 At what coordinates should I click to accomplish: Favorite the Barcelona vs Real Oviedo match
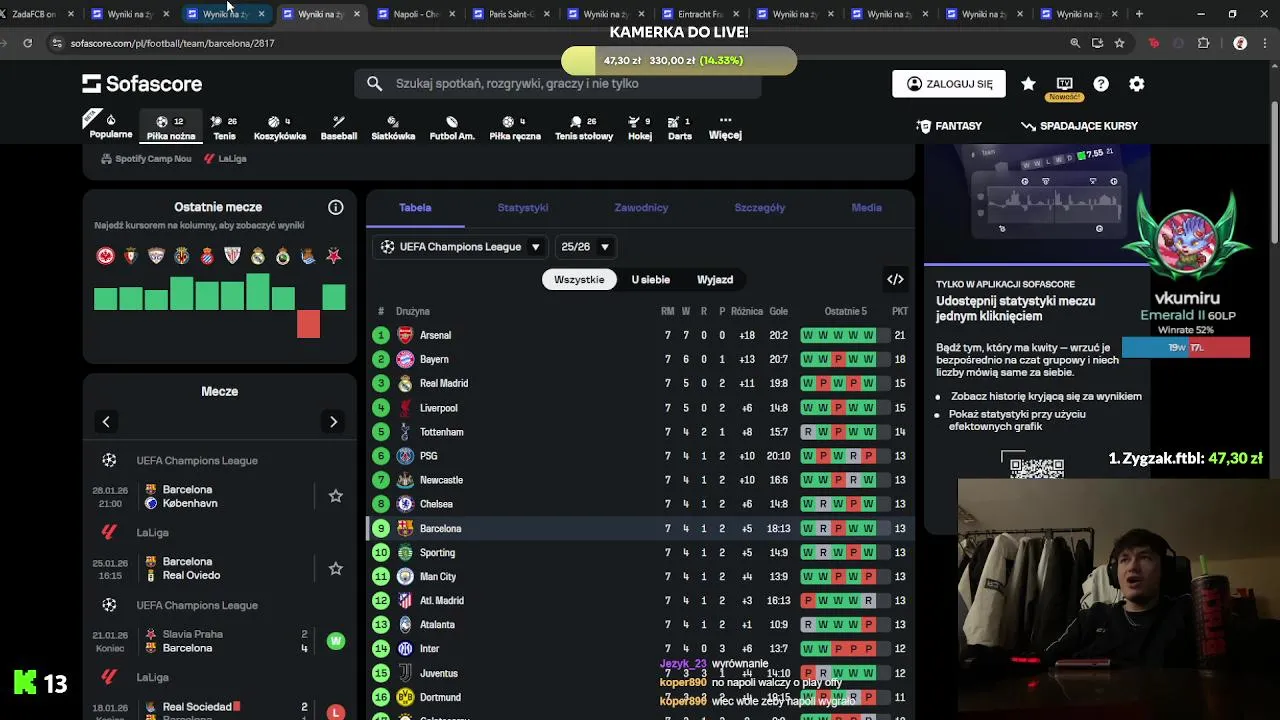[x=336, y=568]
